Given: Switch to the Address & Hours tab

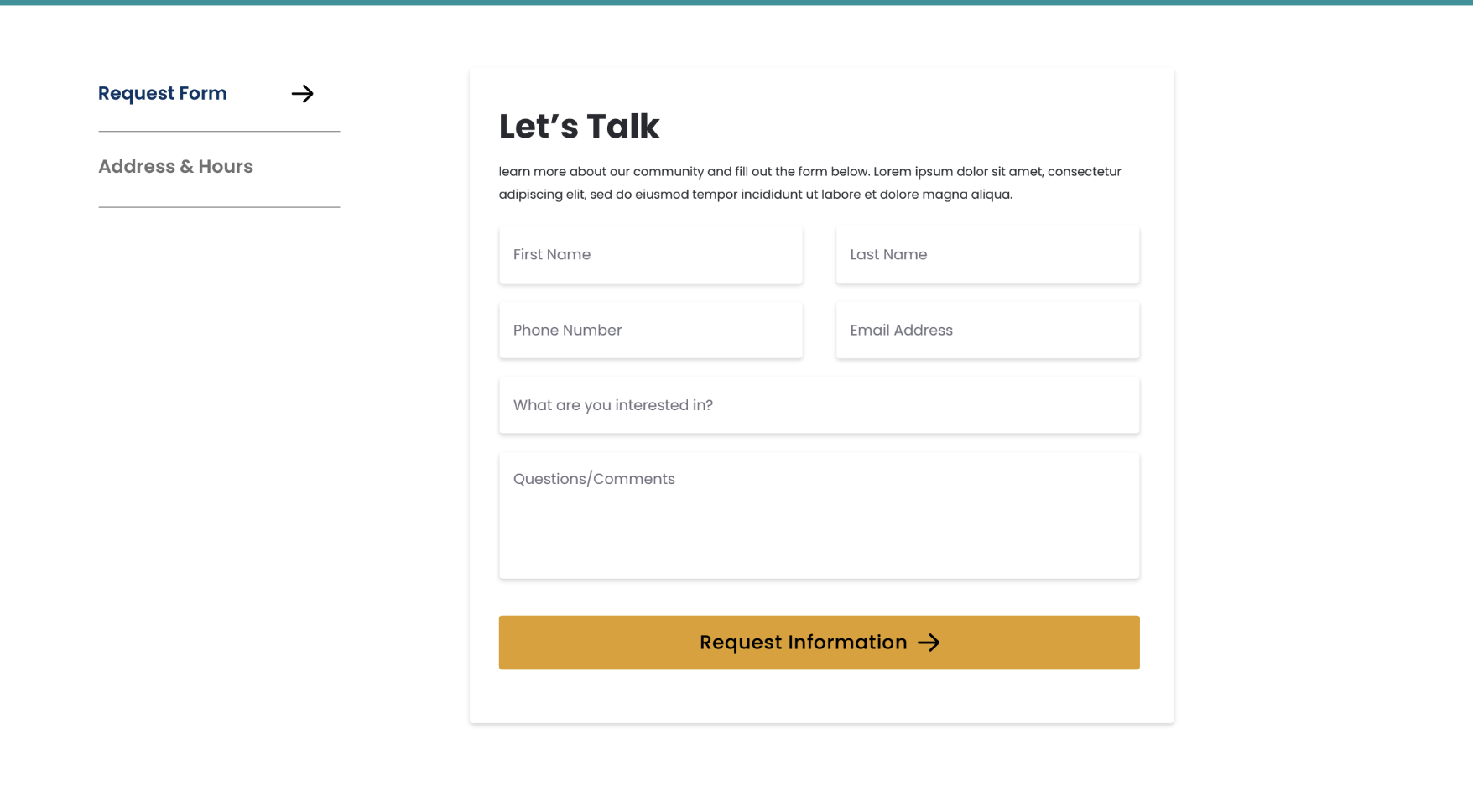Looking at the screenshot, I should (175, 167).
